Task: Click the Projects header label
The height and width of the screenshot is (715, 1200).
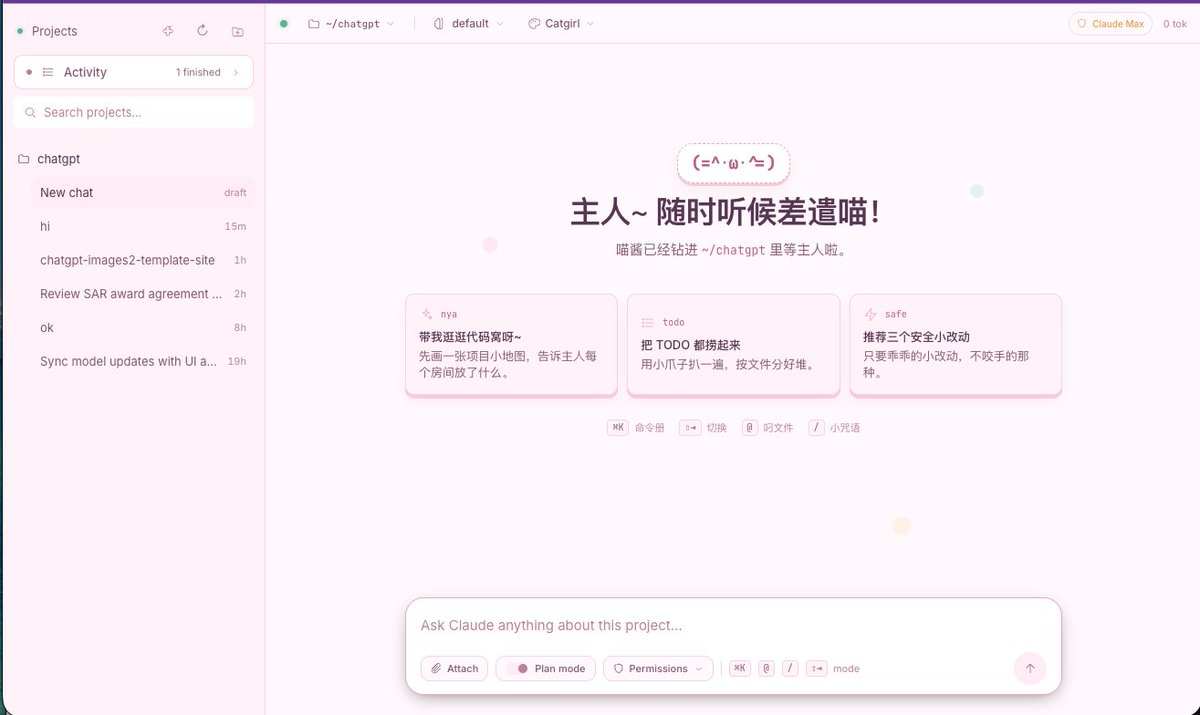Action: tap(54, 31)
